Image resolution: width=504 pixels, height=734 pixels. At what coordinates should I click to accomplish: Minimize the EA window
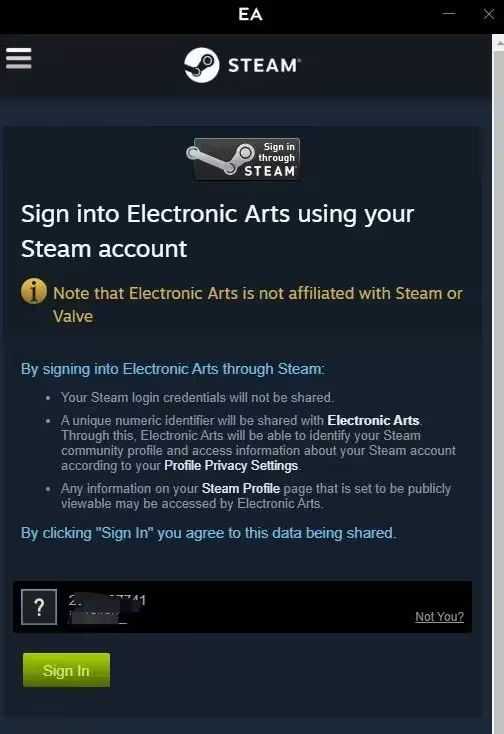tap(449, 14)
